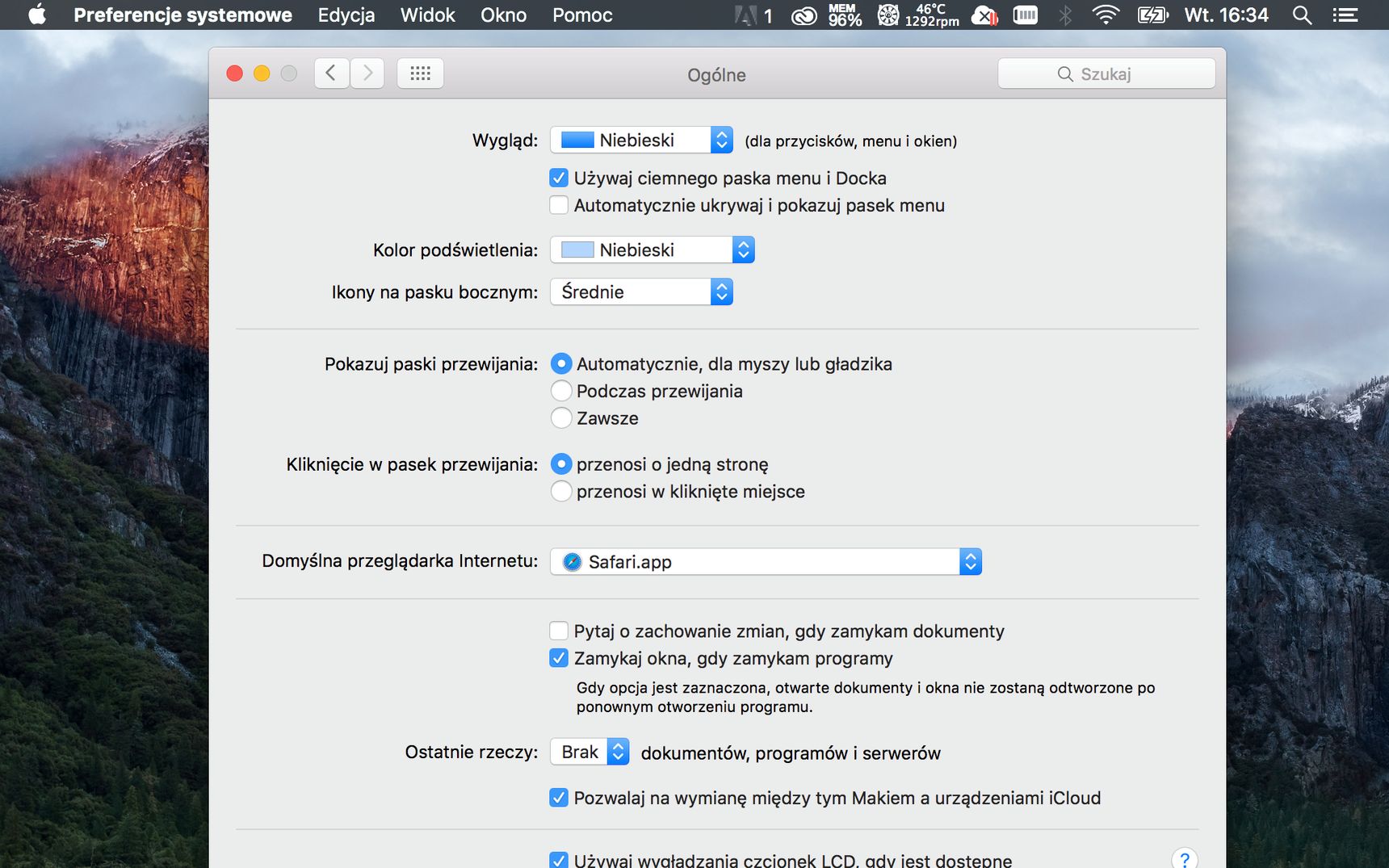Open Preferencje systemowe menu
This screenshot has width=1389, height=868.
click(x=183, y=15)
